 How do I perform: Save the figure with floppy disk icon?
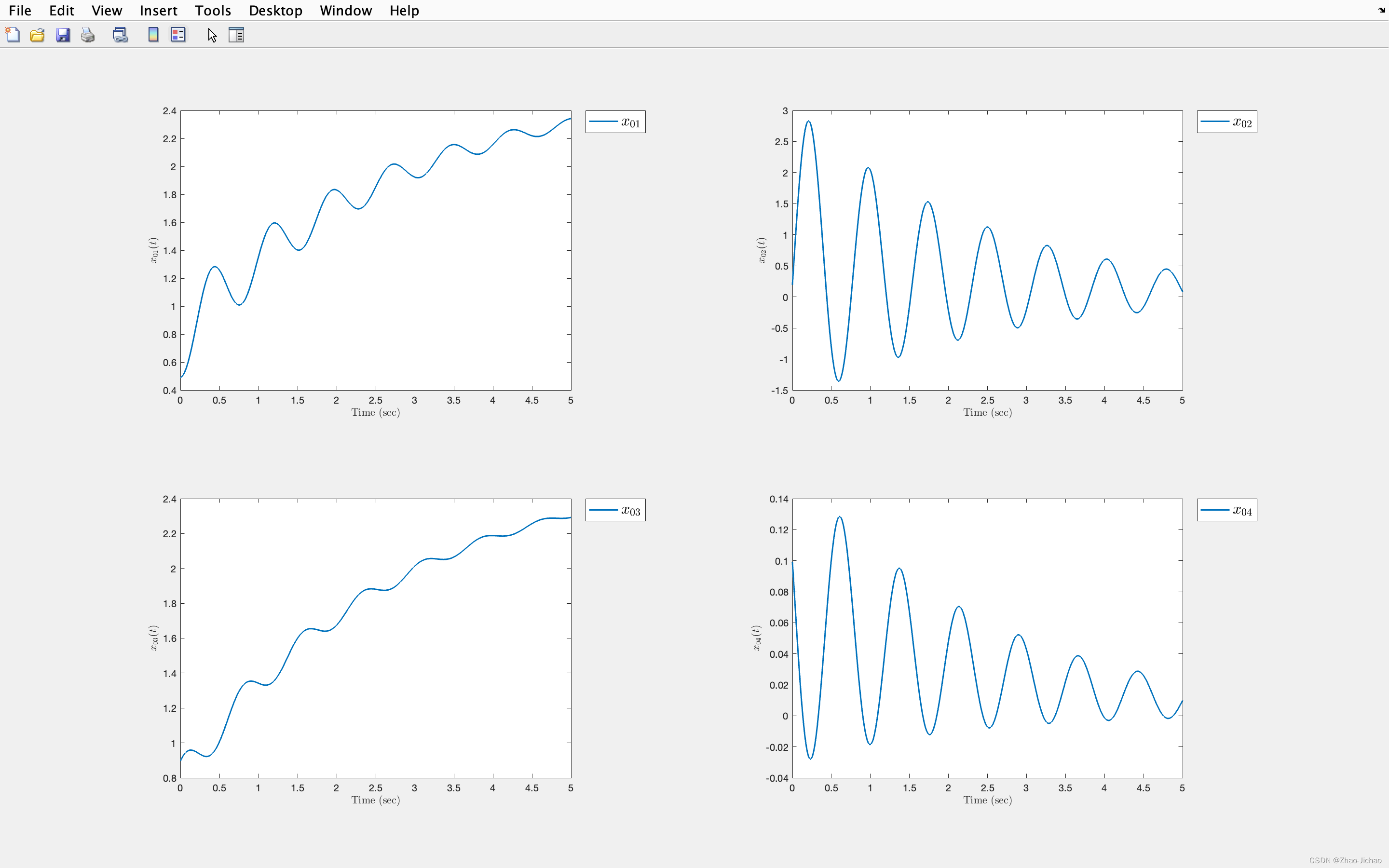[x=63, y=35]
